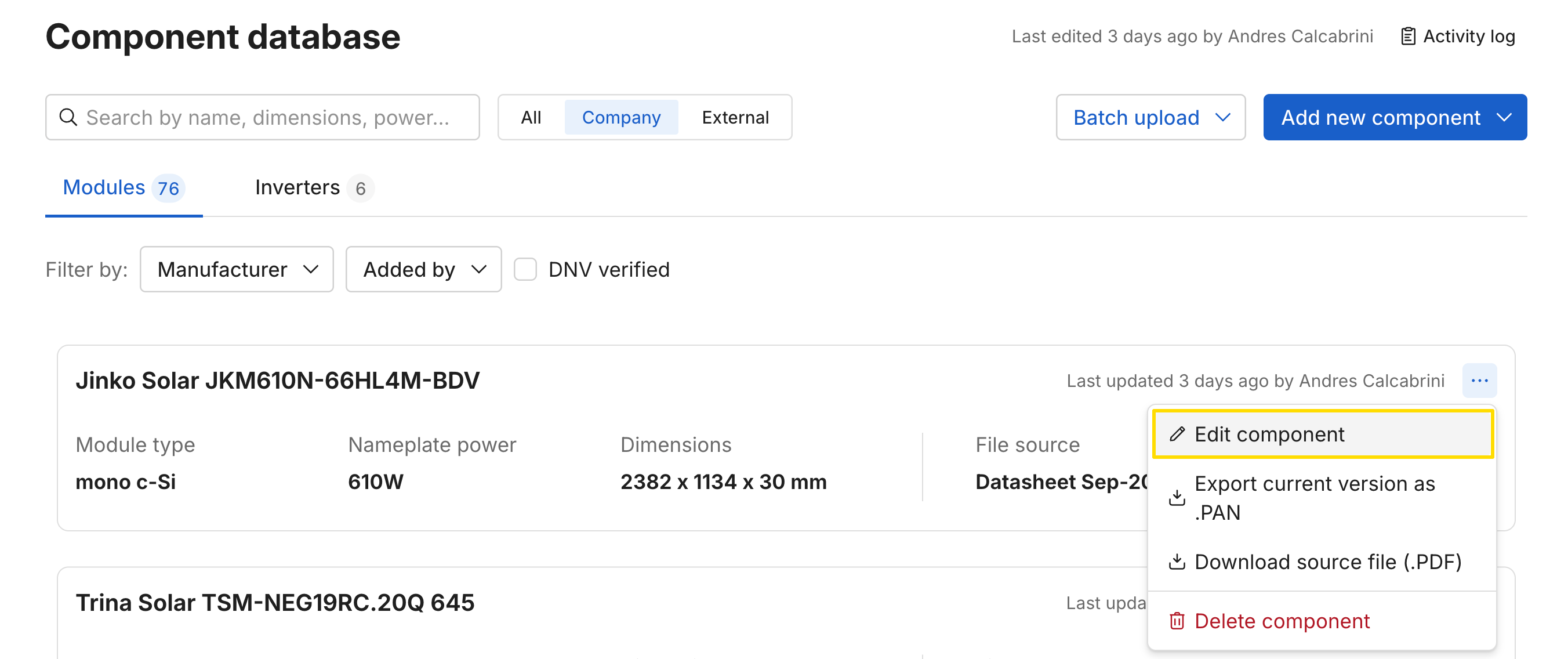Expand the Batch upload dropdown
1568x659 pixels.
click(x=1150, y=117)
